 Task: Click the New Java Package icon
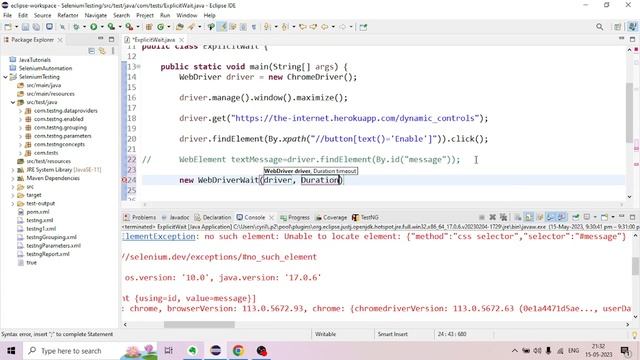[149, 27]
